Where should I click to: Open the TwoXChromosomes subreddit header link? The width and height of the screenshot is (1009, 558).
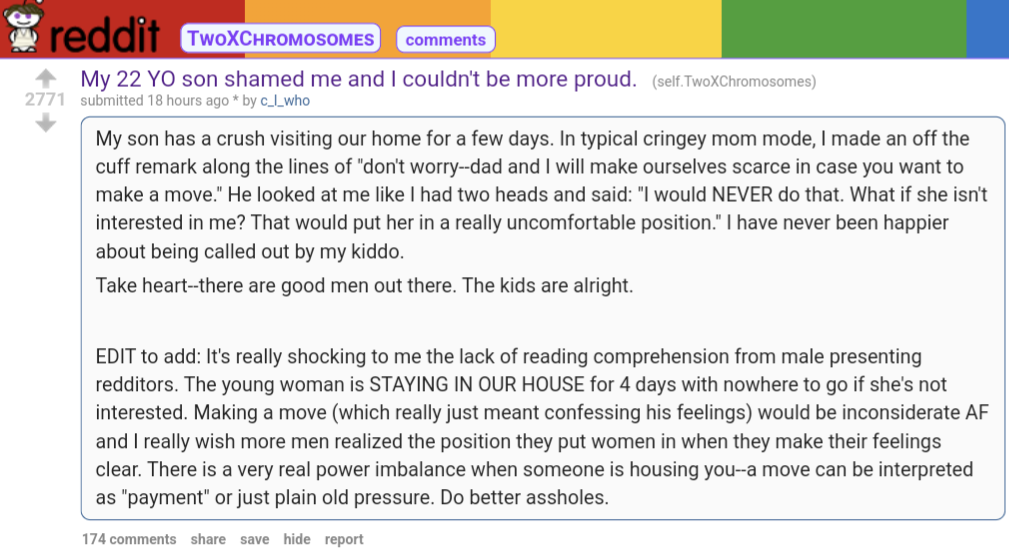pos(281,39)
